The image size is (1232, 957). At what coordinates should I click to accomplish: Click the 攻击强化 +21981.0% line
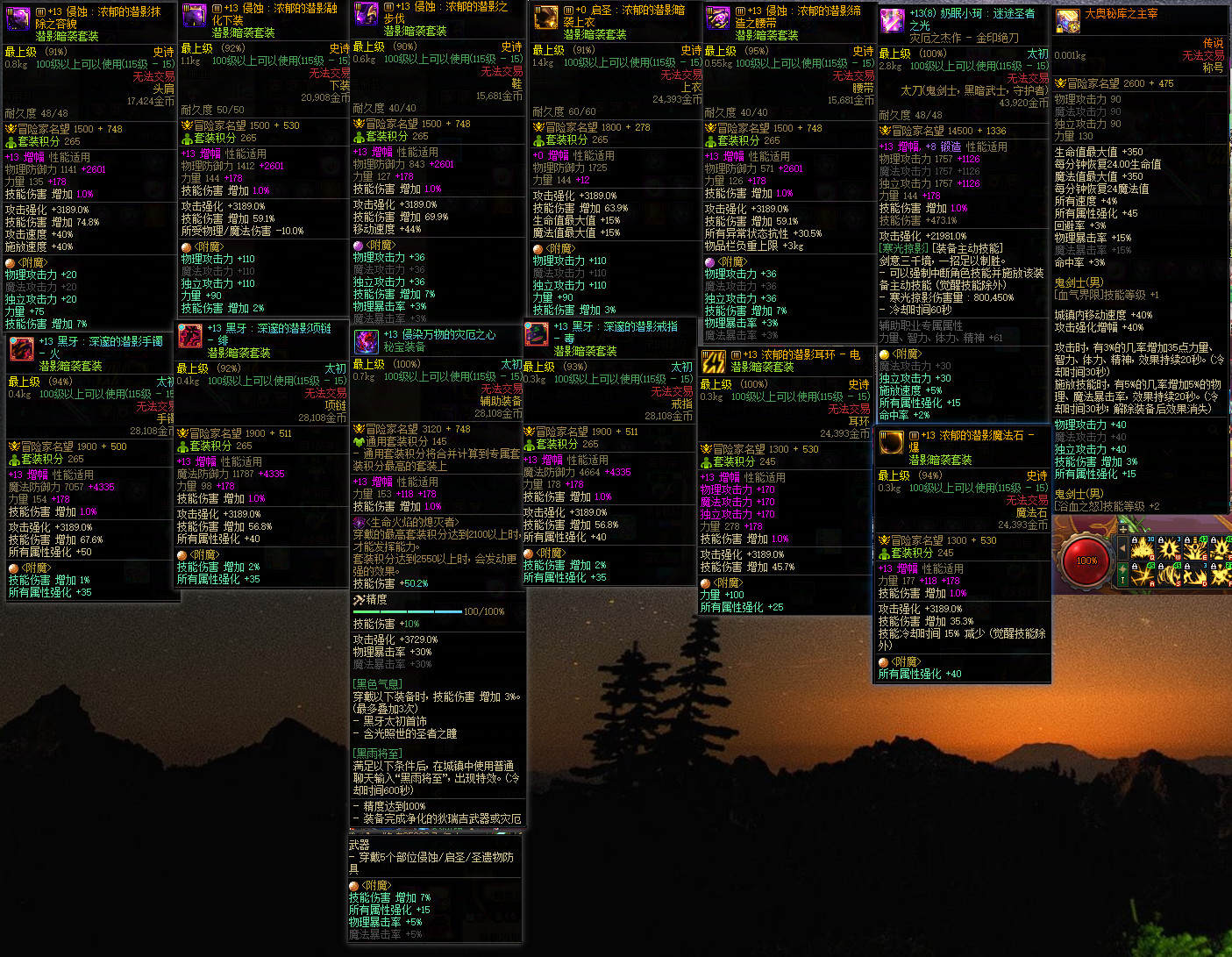point(923,236)
